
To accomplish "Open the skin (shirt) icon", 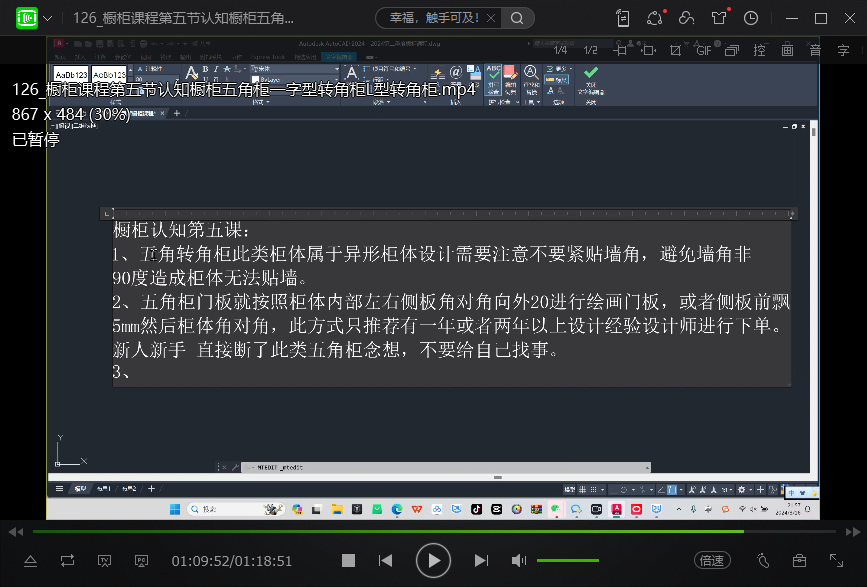I will tap(719, 18).
